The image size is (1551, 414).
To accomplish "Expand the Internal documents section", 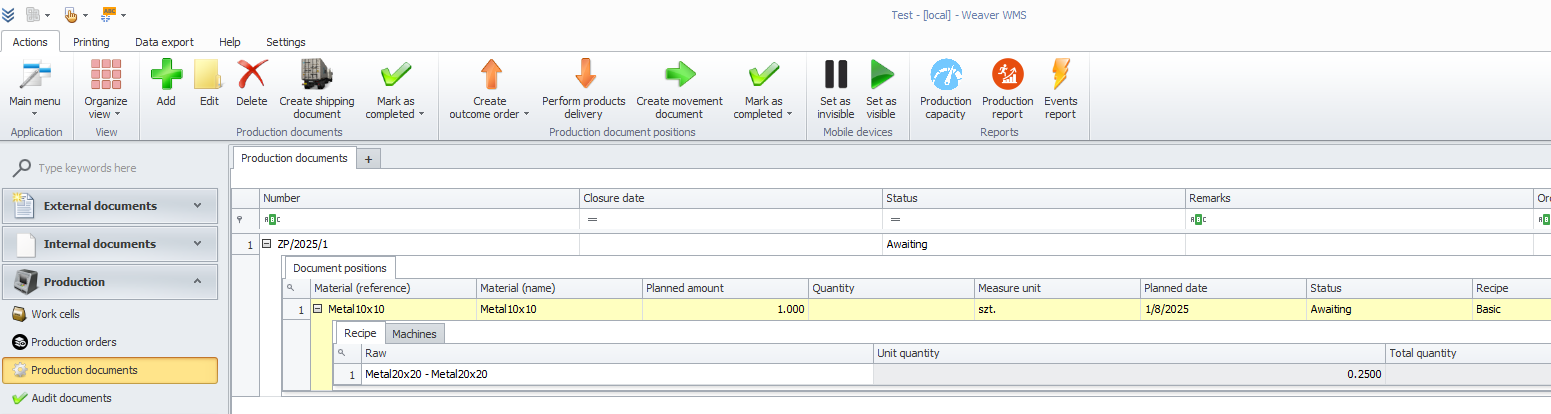I will pyautogui.click(x=110, y=244).
